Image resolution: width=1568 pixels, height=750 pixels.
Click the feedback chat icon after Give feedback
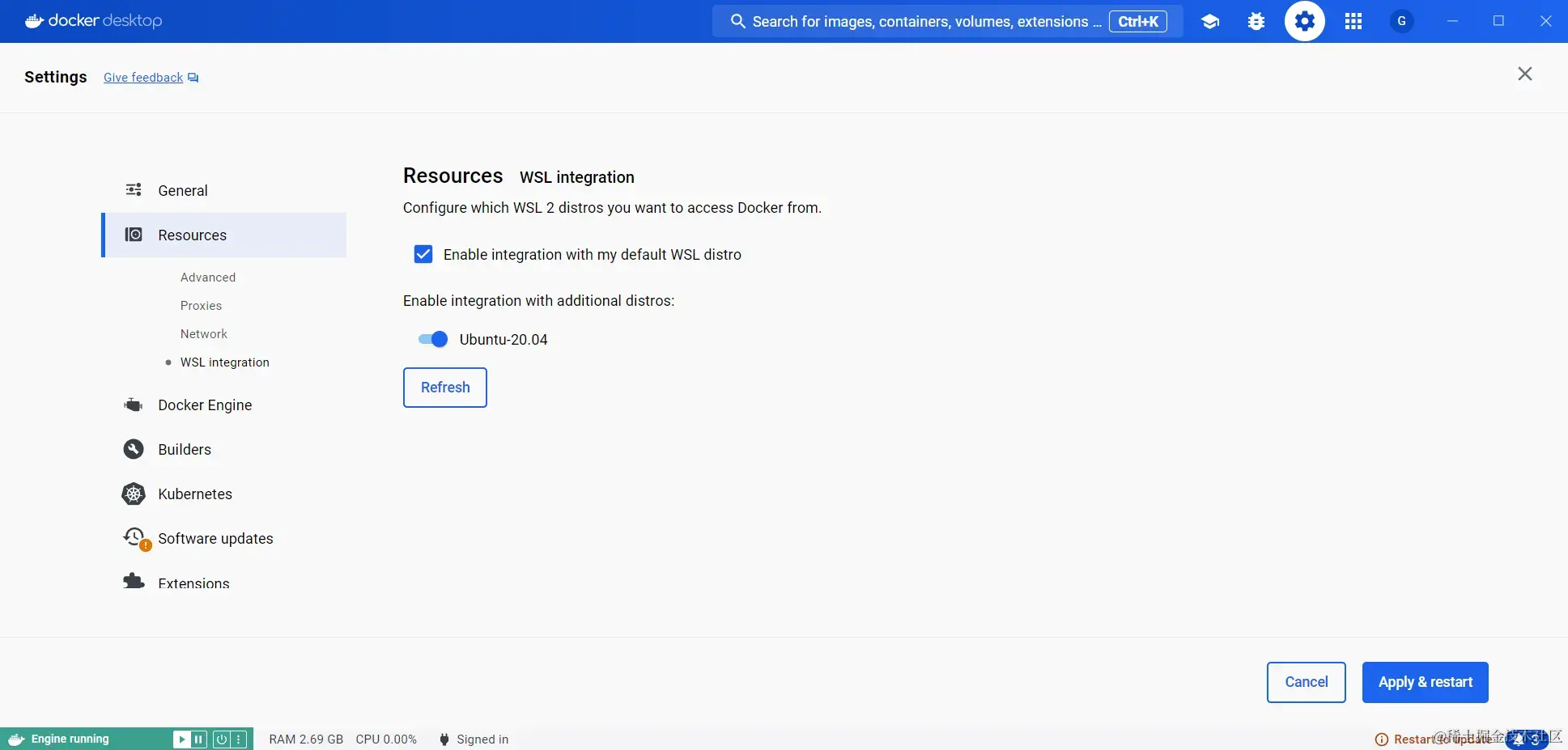click(193, 78)
